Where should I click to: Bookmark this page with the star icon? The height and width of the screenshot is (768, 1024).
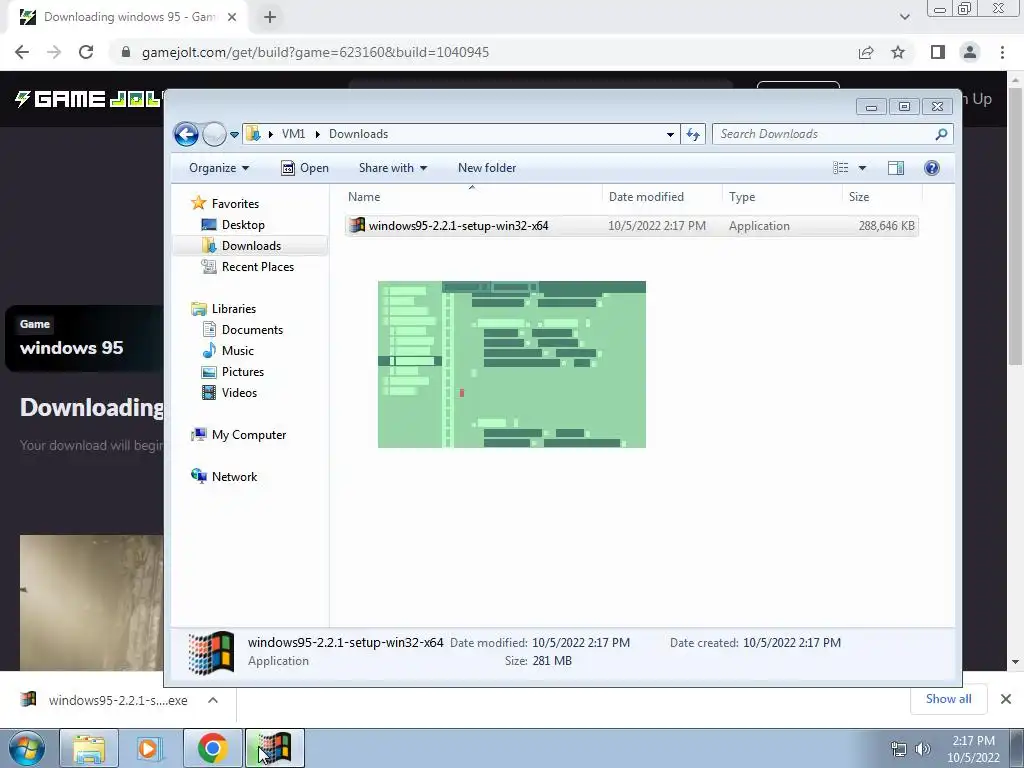(x=898, y=52)
